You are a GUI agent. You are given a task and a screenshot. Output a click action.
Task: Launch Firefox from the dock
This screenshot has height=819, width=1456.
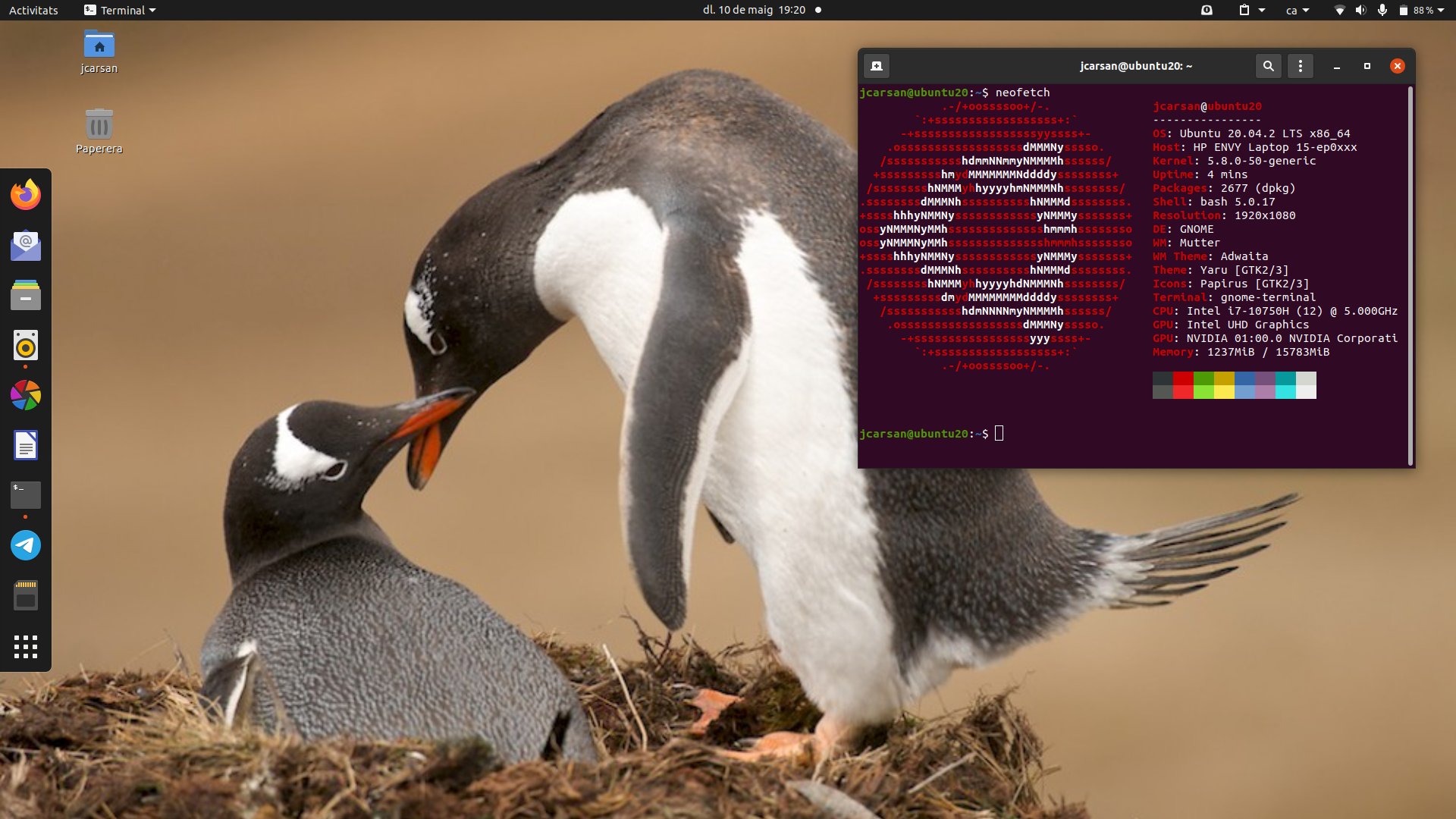(26, 195)
